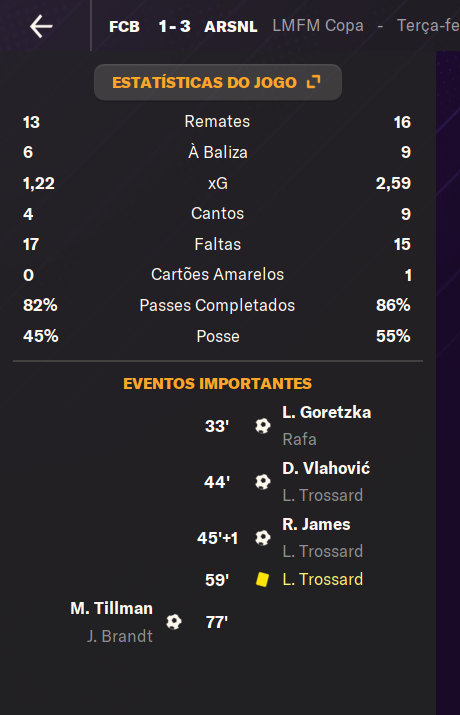Click the 1-3 score in header
Screen dimensions: 460x715
coord(174,26)
